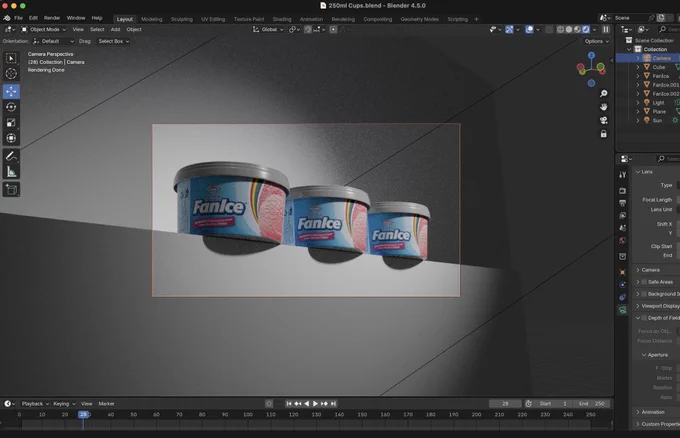Toggle the lock camera to view icon
The image size is (680, 438).
pos(603,134)
